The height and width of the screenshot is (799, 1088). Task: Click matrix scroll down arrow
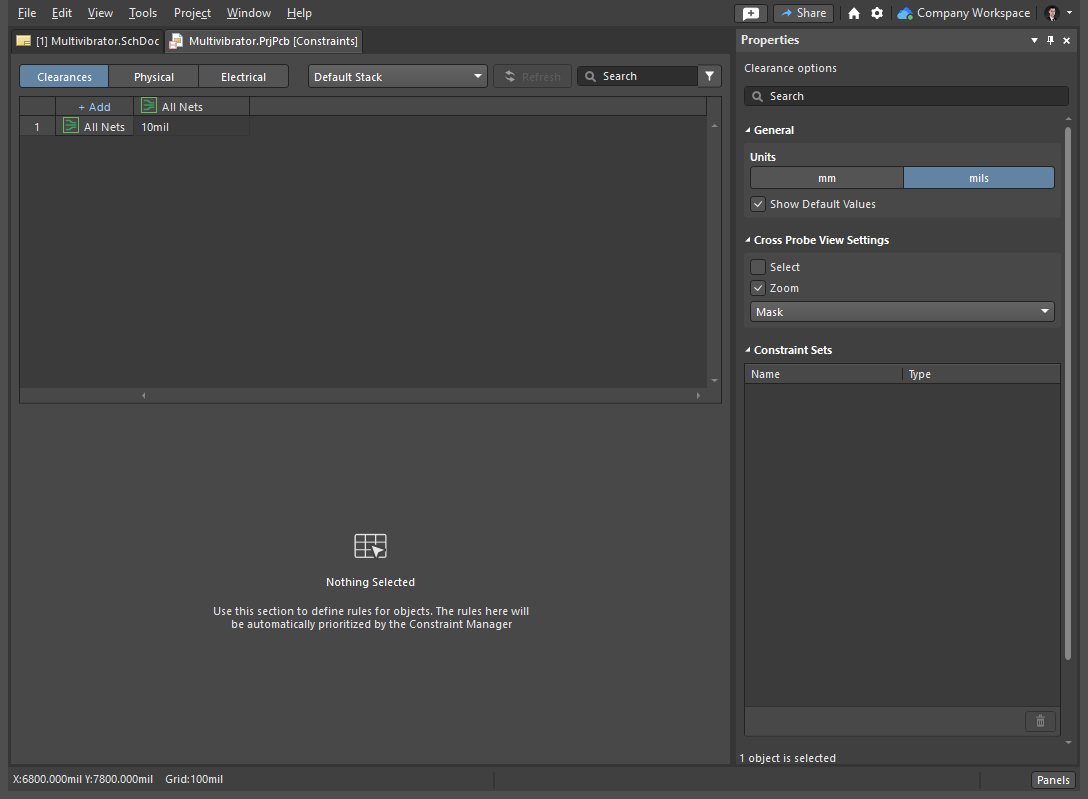tap(714, 380)
